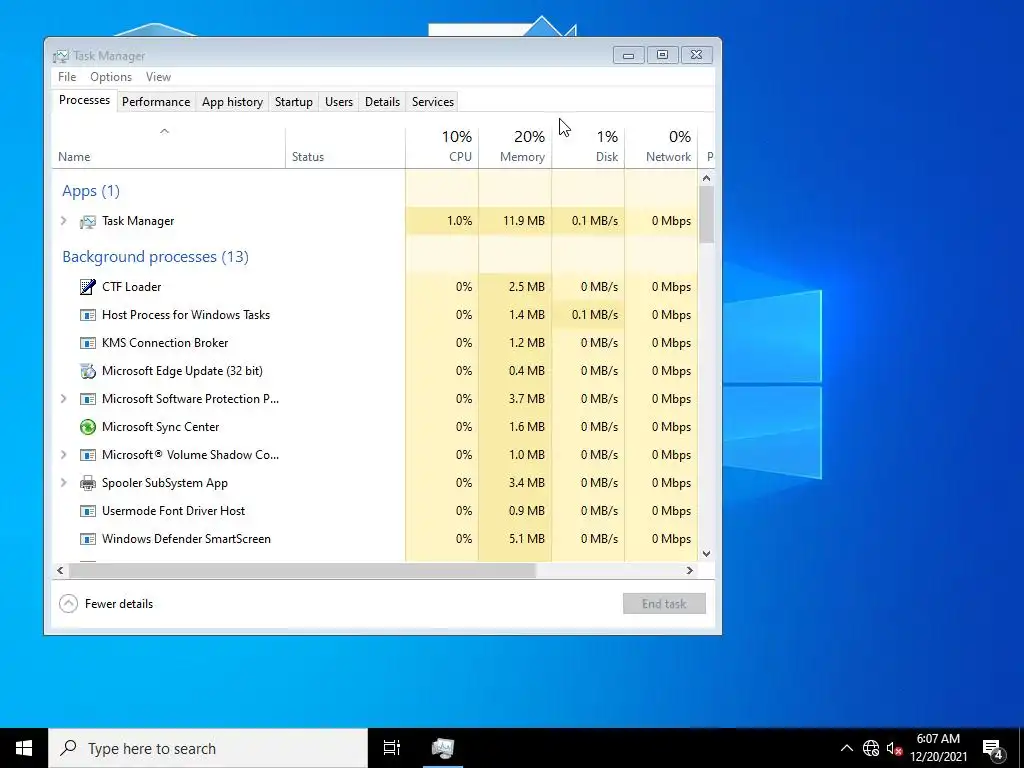Select the KMS Connection Broker row name
Viewport: 1024px width, 768px height.
pyautogui.click(x=165, y=343)
